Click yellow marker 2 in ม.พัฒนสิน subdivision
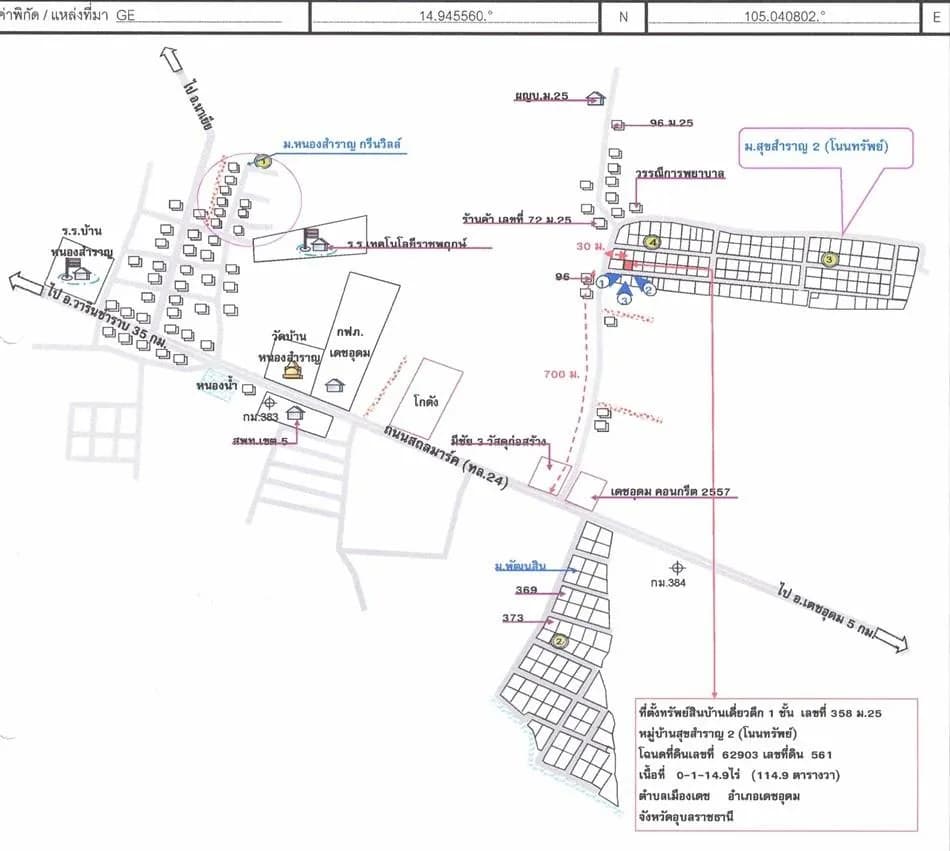 click(x=559, y=641)
